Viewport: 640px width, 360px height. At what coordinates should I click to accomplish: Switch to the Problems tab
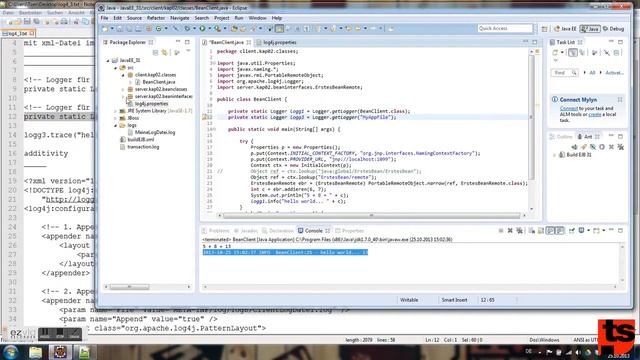point(216,231)
